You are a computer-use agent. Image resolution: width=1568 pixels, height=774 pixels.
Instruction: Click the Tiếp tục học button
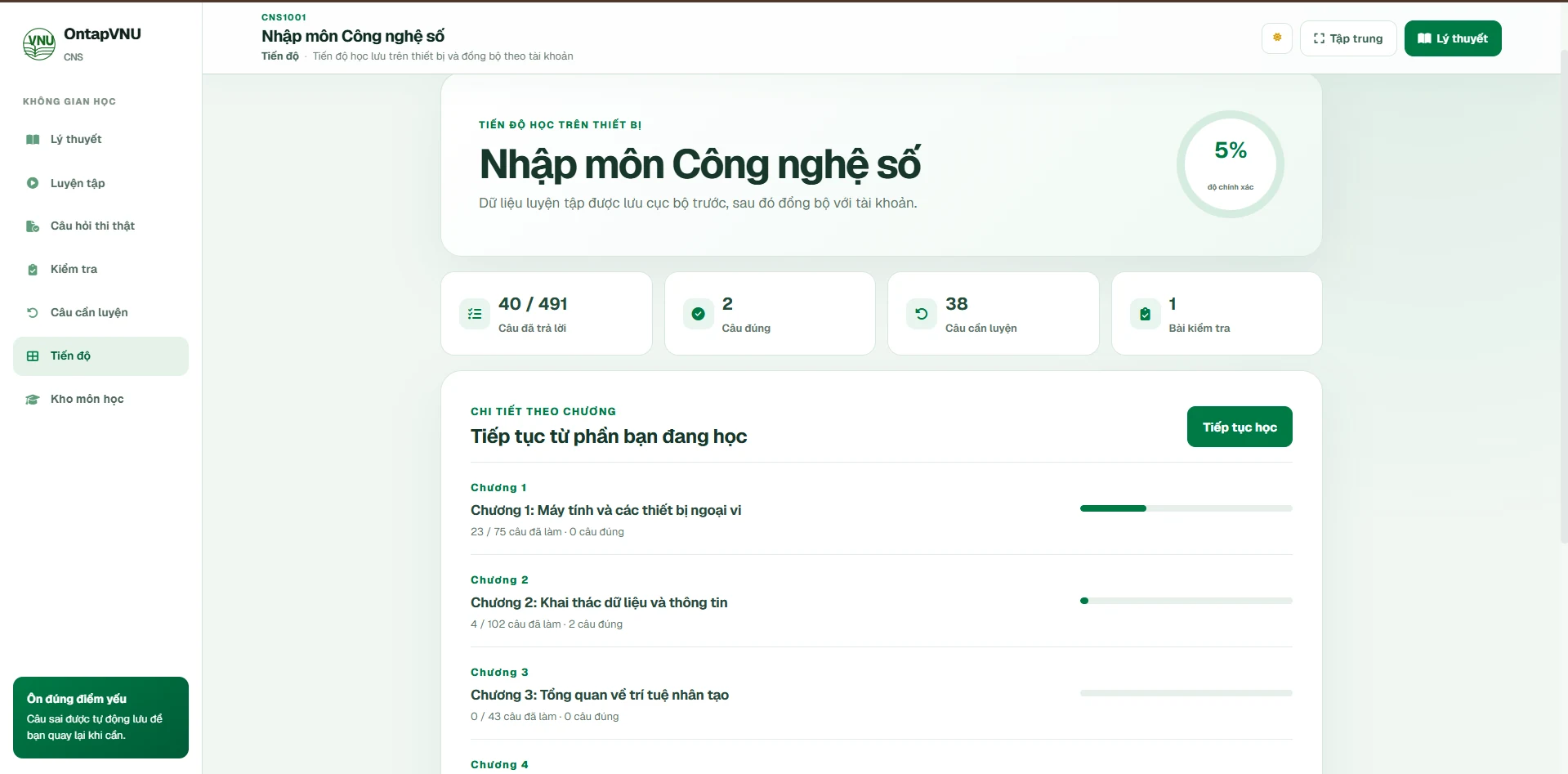[1240, 427]
